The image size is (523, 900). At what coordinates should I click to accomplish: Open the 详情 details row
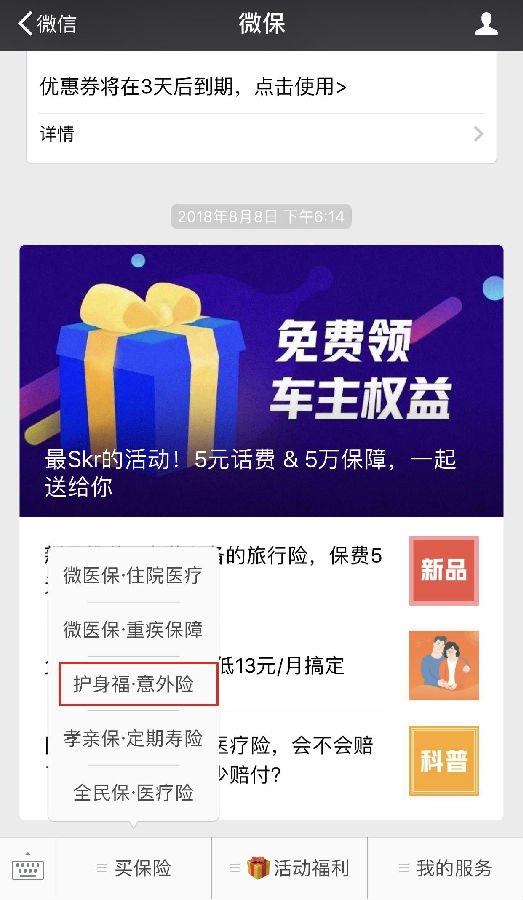pos(262,134)
